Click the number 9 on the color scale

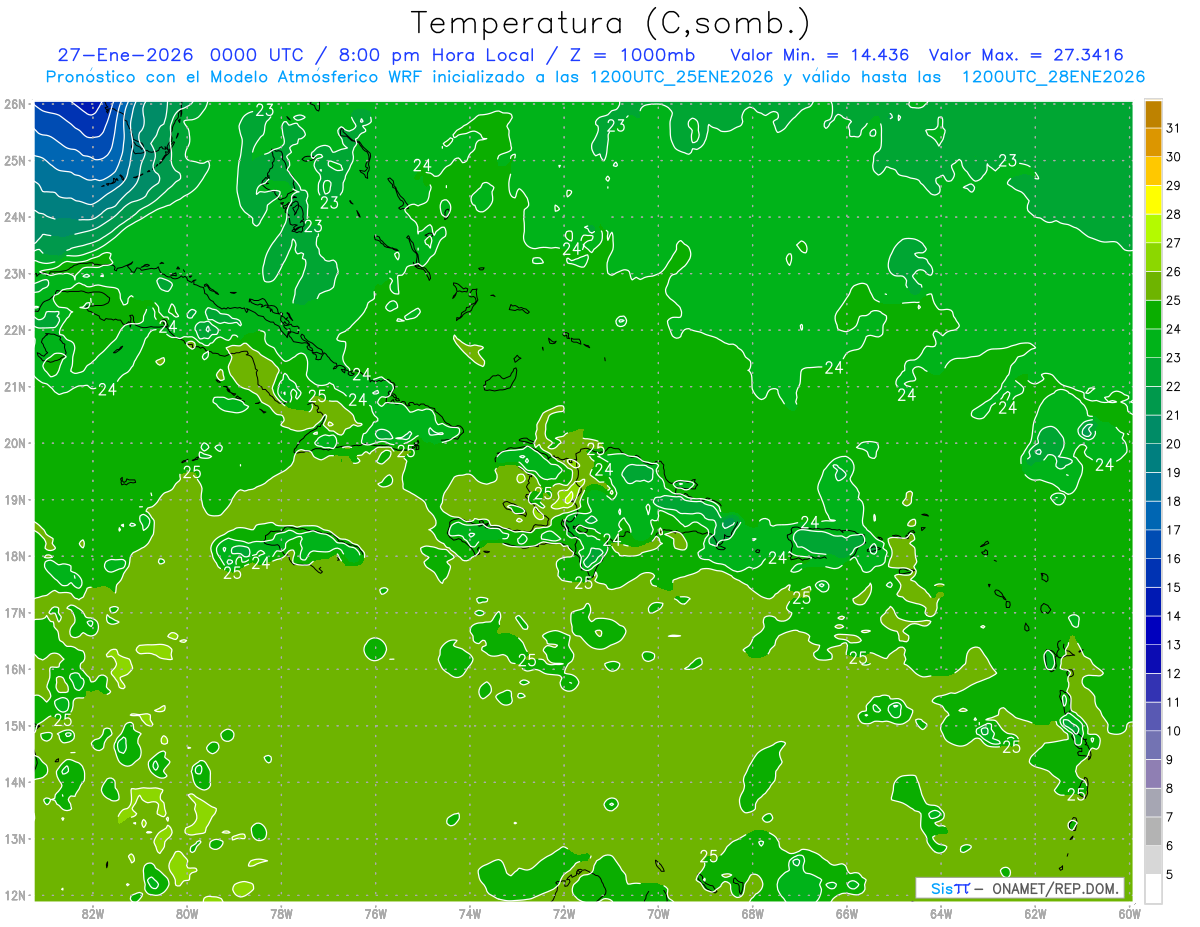[x=1171, y=759]
